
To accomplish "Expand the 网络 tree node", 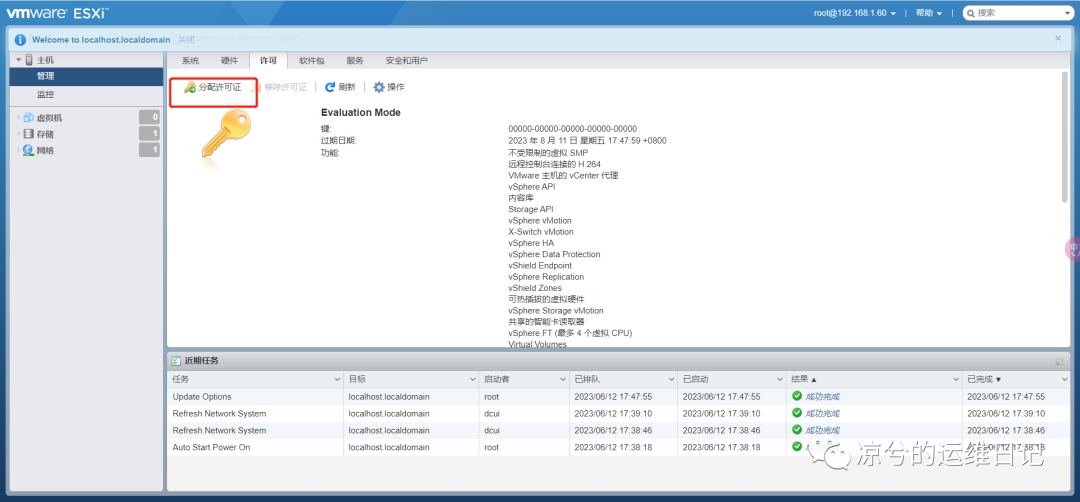I will 19,150.
